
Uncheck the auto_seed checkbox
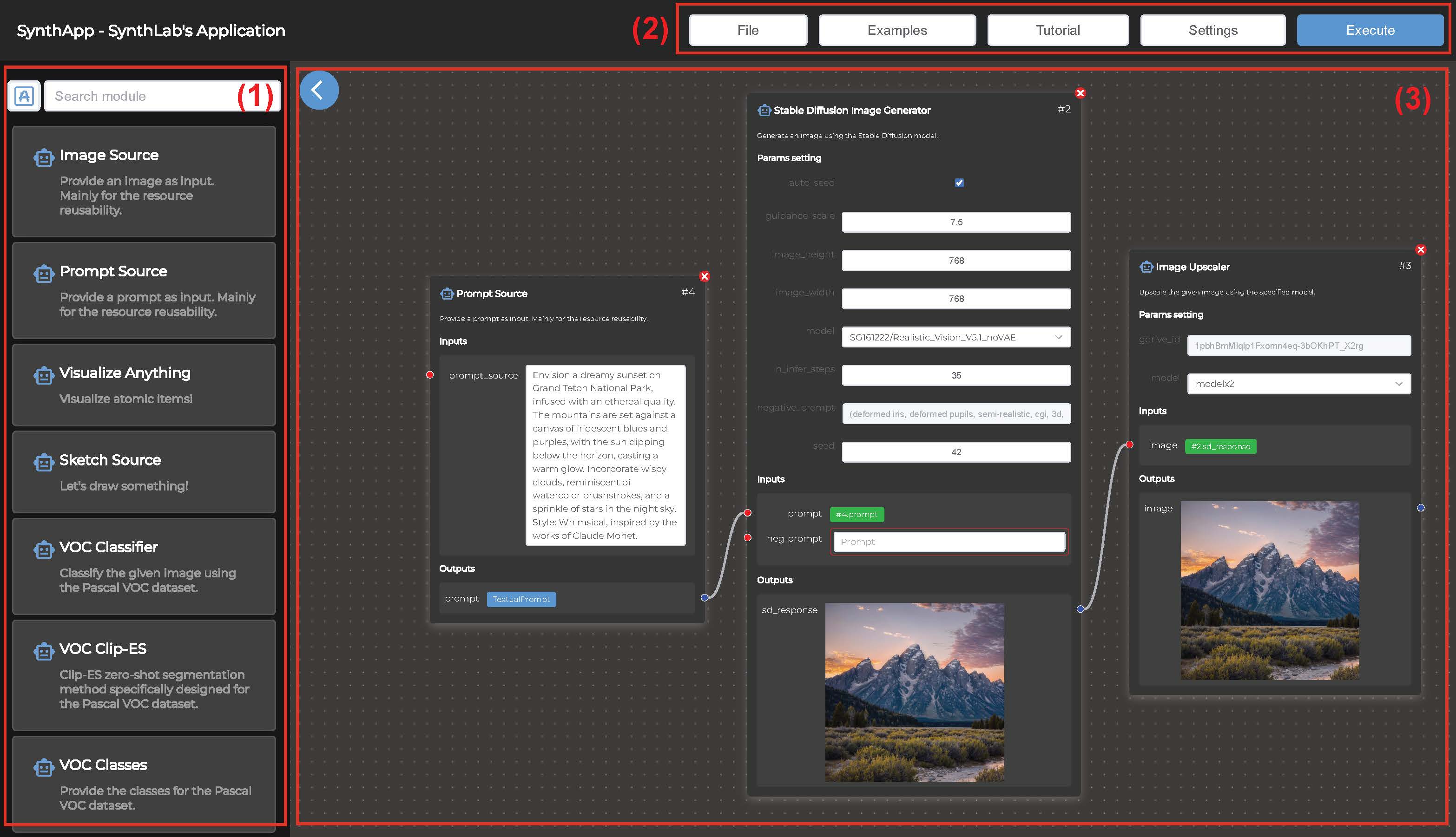pos(959,183)
